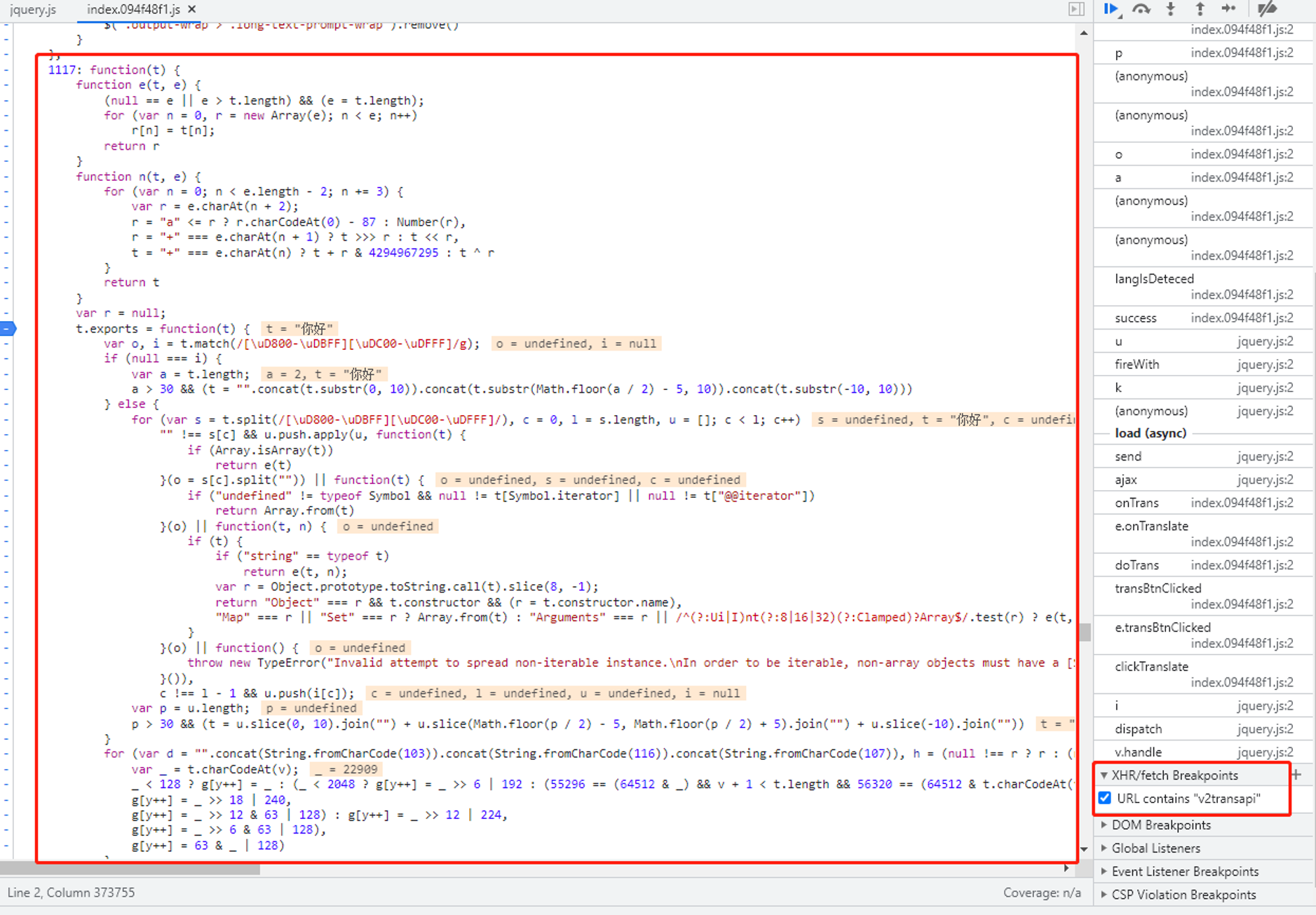This screenshot has height=915, width=1316.
Task: Step out of the current function
Action: (1200, 9)
